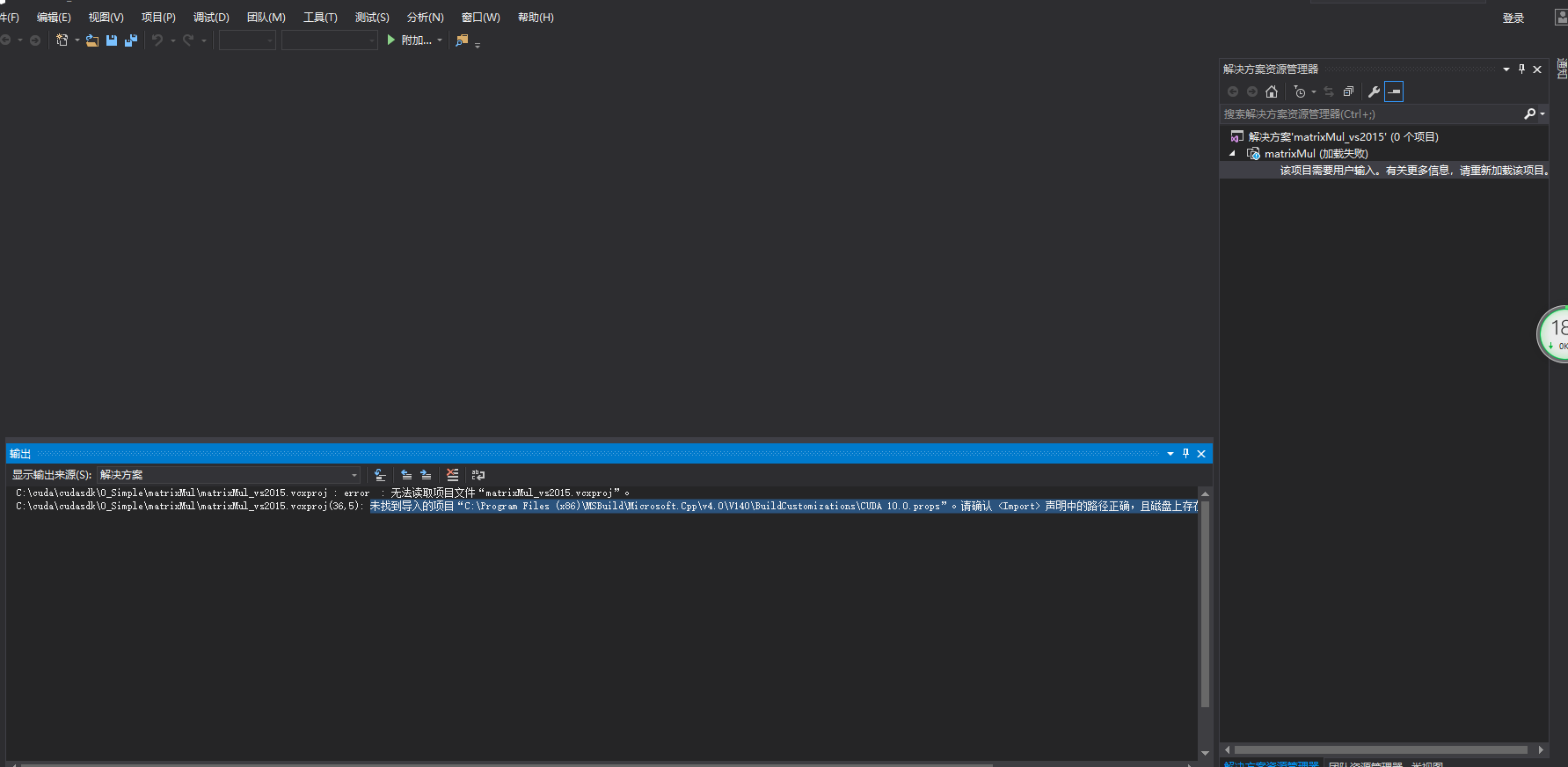This screenshot has width=1568, height=767.
Task: Open the output source dropdown showing 解决方案
Action: pyautogui.click(x=229, y=475)
